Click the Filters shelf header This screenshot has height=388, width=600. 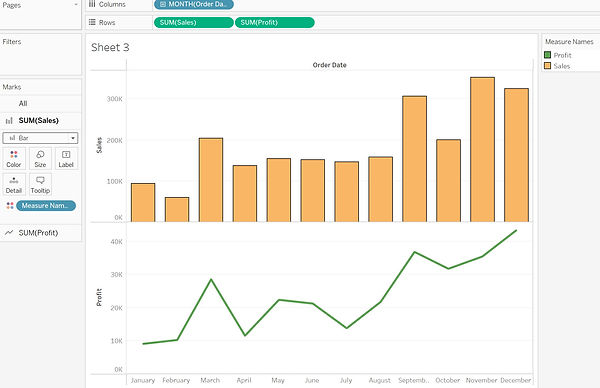(x=12, y=42)
